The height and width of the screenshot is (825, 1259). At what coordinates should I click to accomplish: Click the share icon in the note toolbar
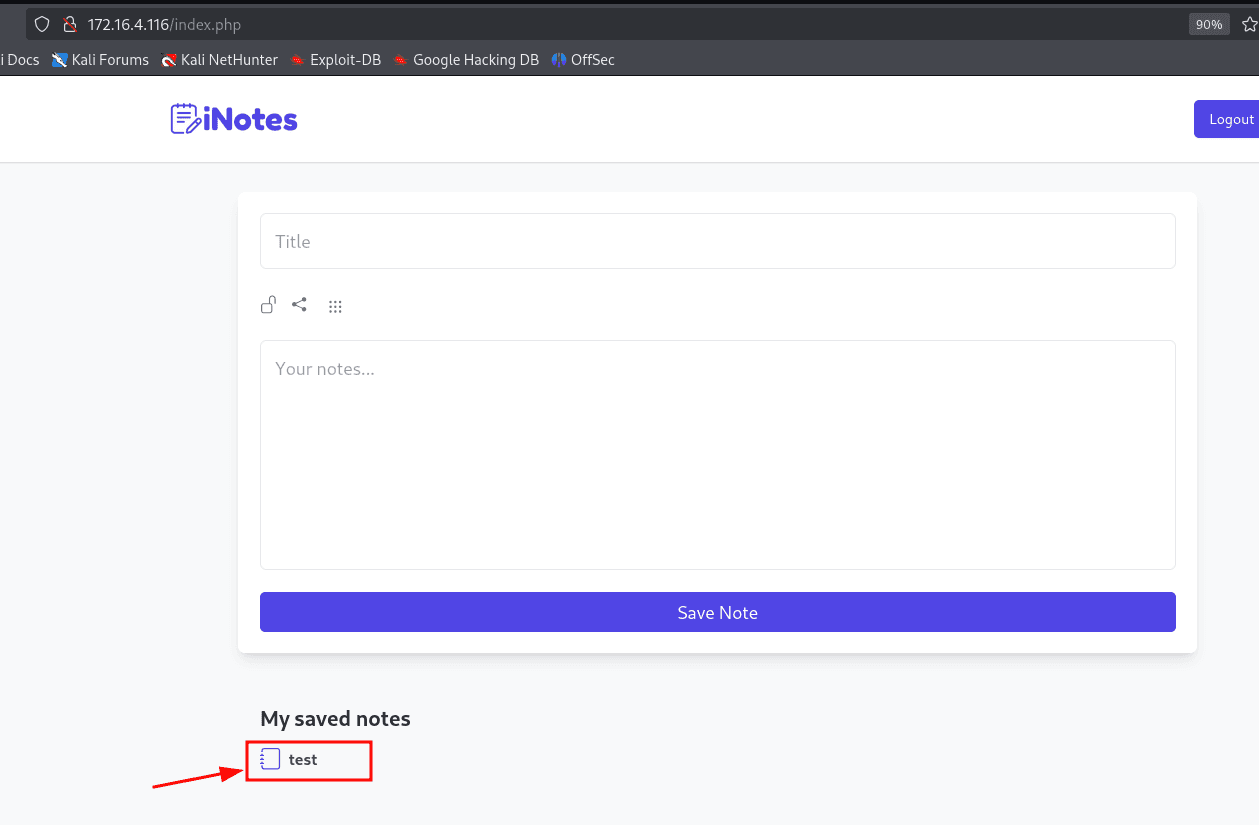click(299, 305)
